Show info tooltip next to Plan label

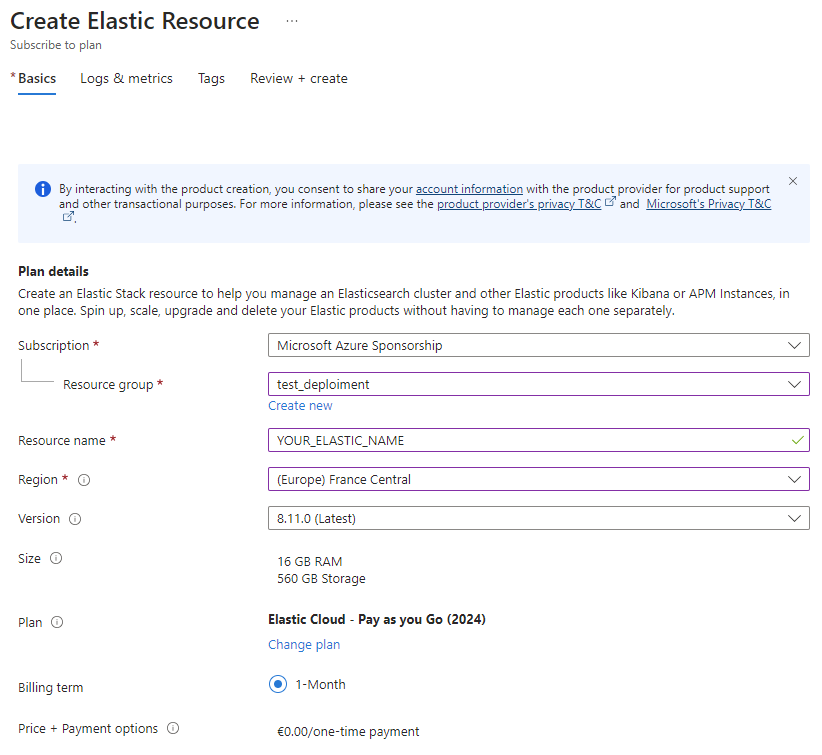(x=57, y=622)
